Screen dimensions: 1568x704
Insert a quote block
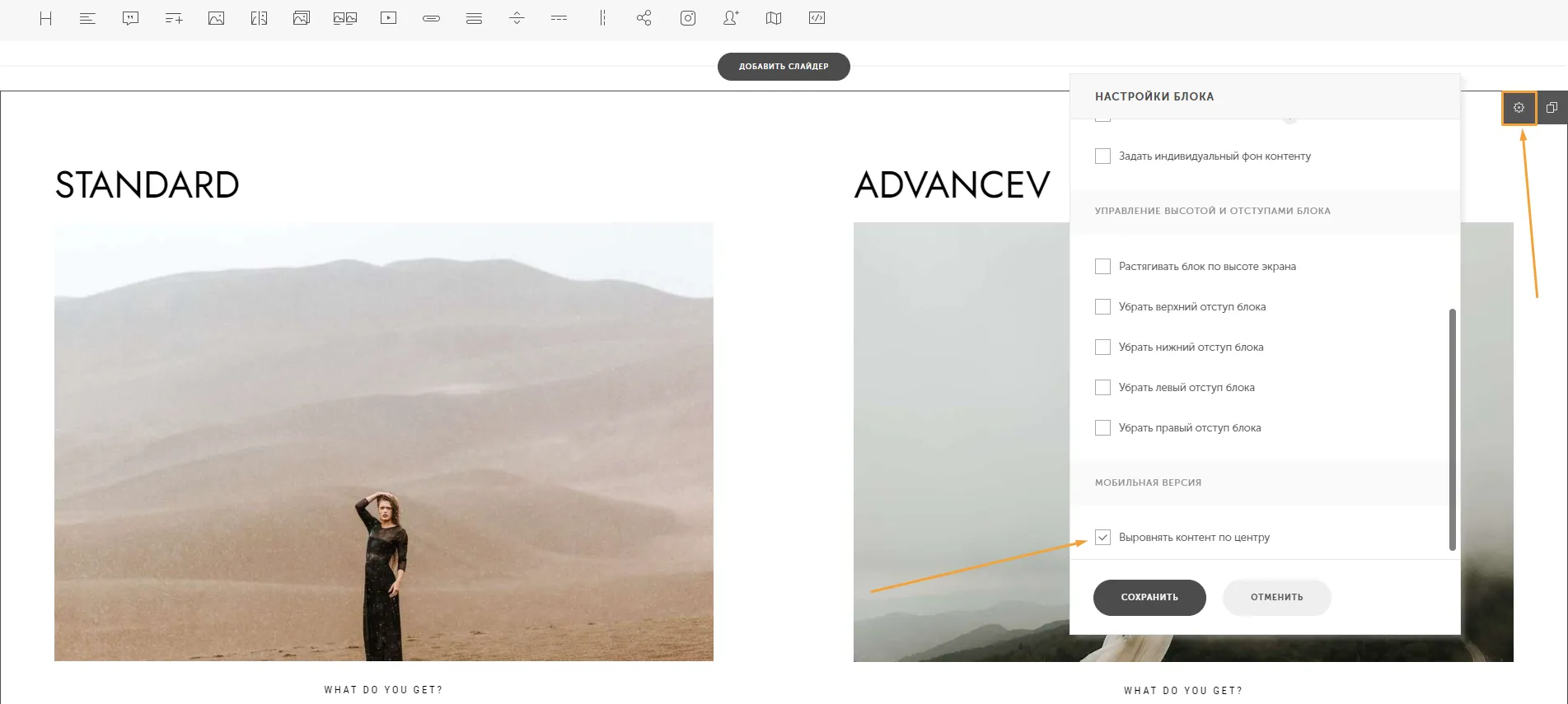[130, 18]
